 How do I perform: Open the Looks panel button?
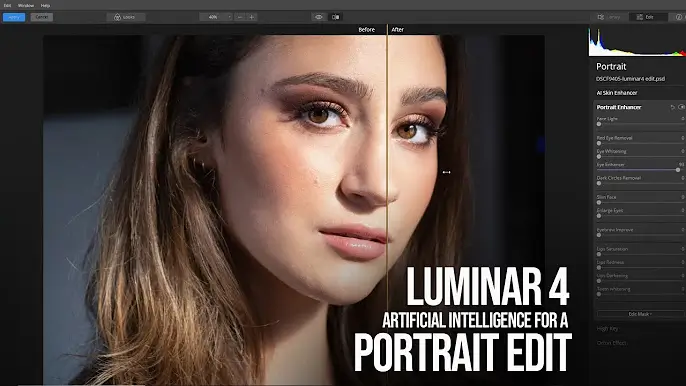click(x=126, y=17)
